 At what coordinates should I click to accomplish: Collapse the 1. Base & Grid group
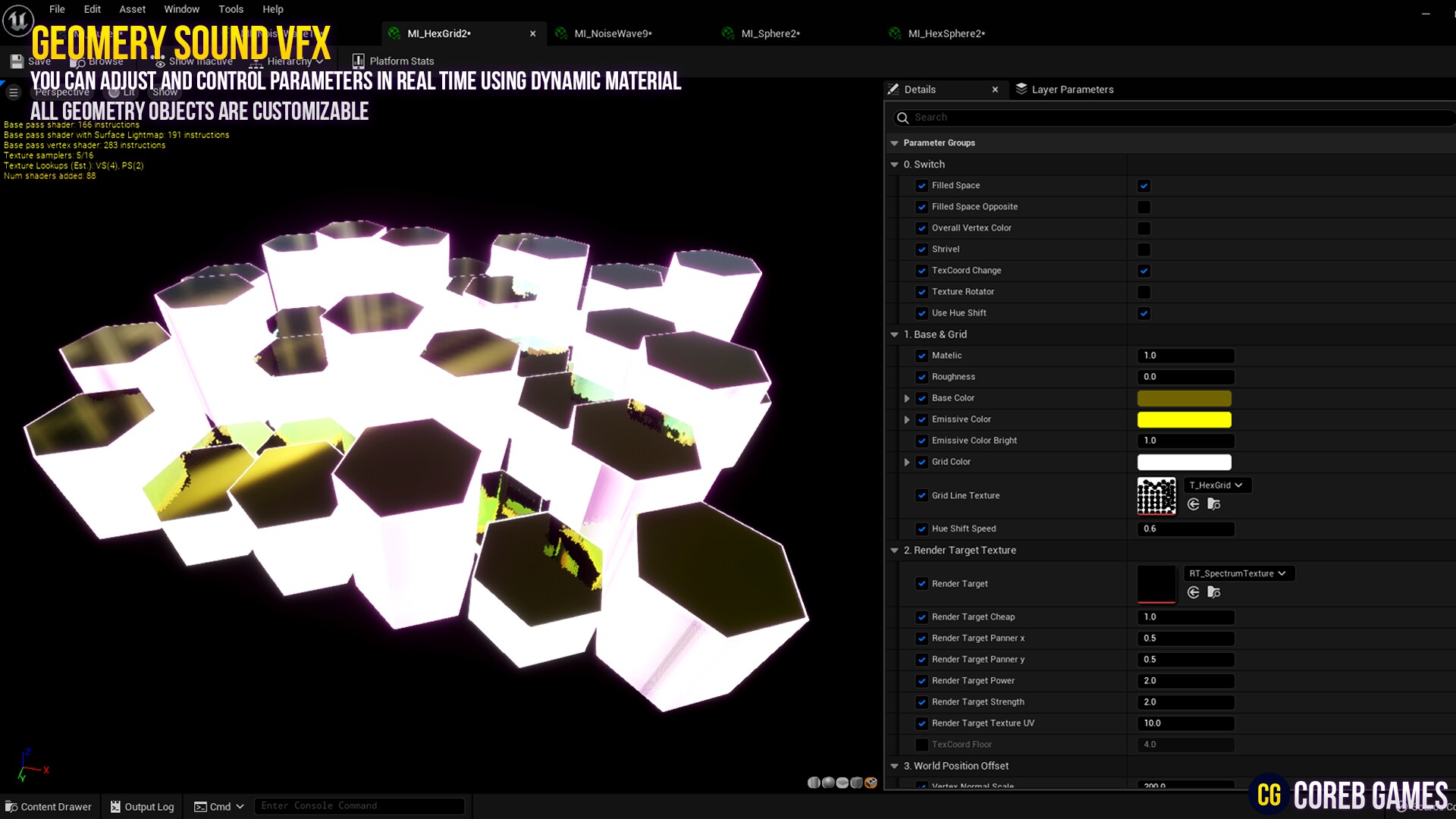(x=894, y=334)
